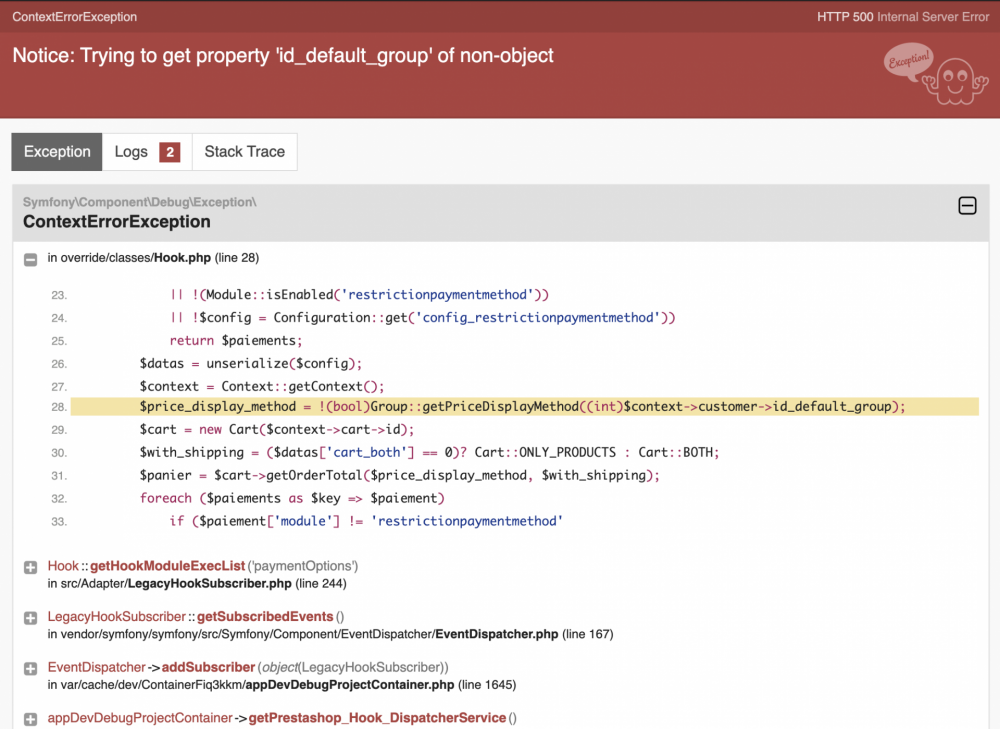The image size is (1000, 729).
Task: Click the highlighted code line 28
Action: tap(520, 407)
